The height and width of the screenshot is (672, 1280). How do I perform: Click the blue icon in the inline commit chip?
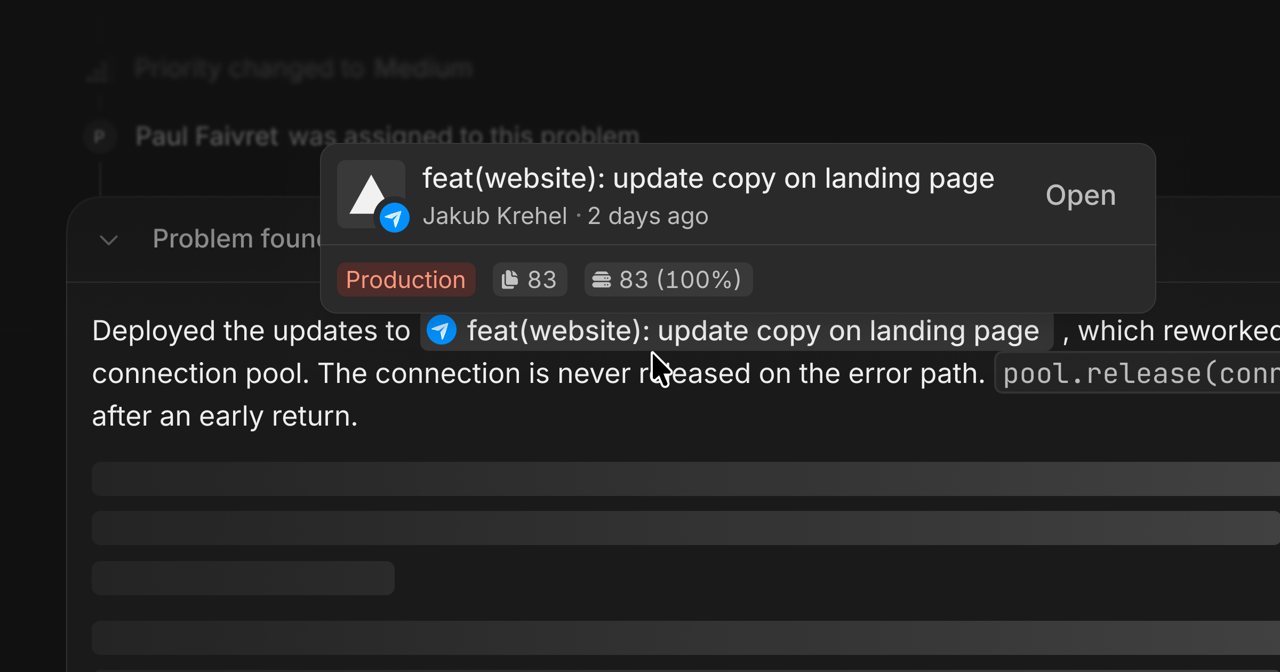(441, 330)
